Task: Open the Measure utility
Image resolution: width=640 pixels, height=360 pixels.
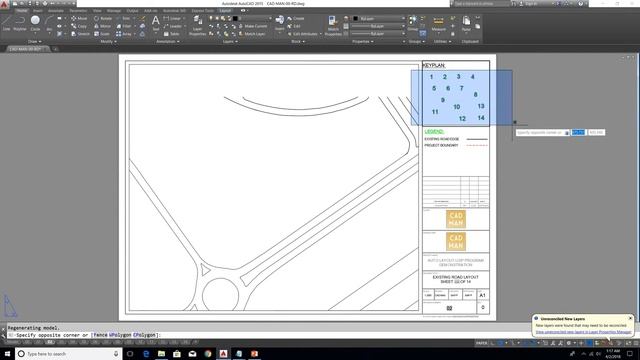Action: [x=438, y=23]
